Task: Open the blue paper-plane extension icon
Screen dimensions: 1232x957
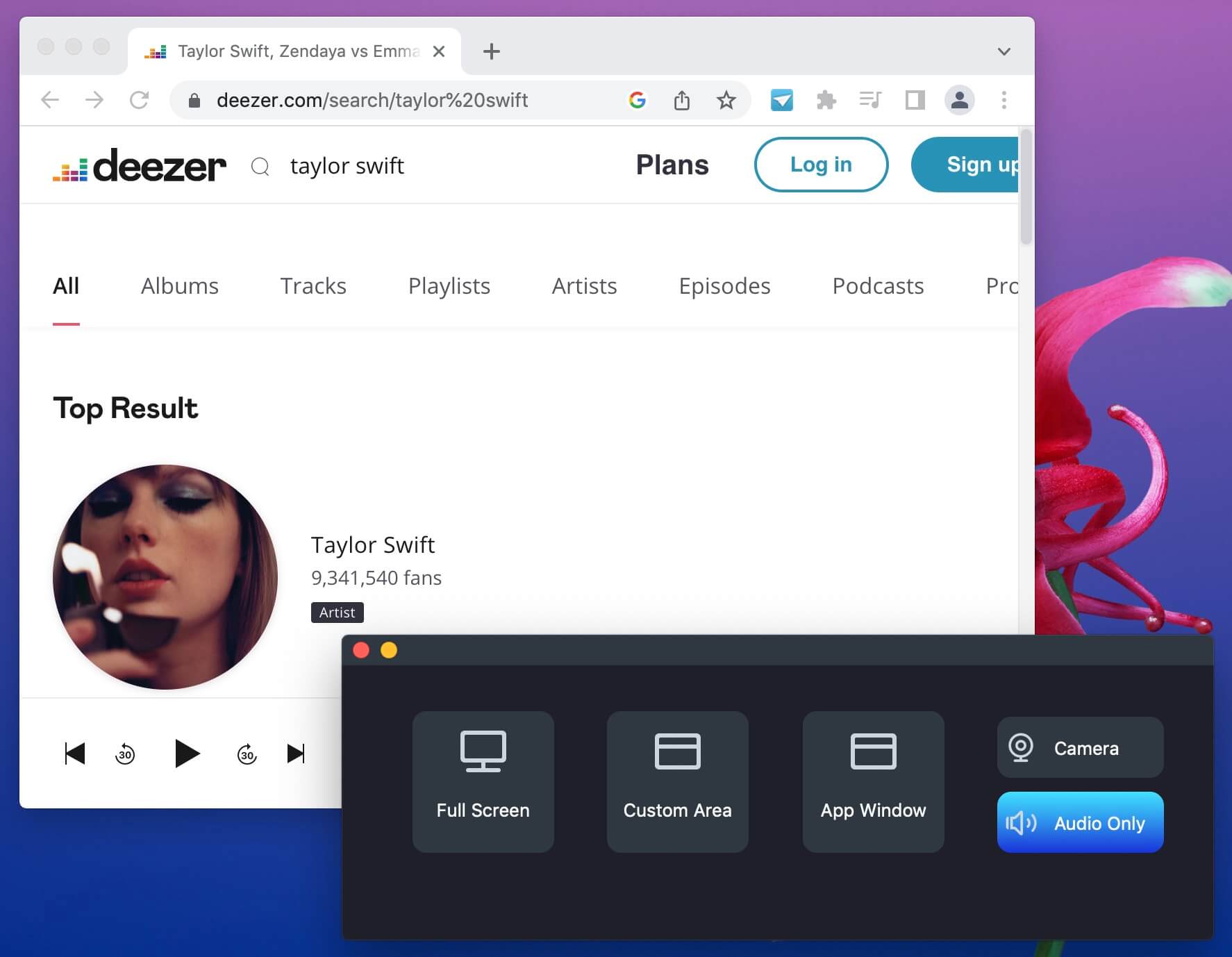Action: (782, 100)
